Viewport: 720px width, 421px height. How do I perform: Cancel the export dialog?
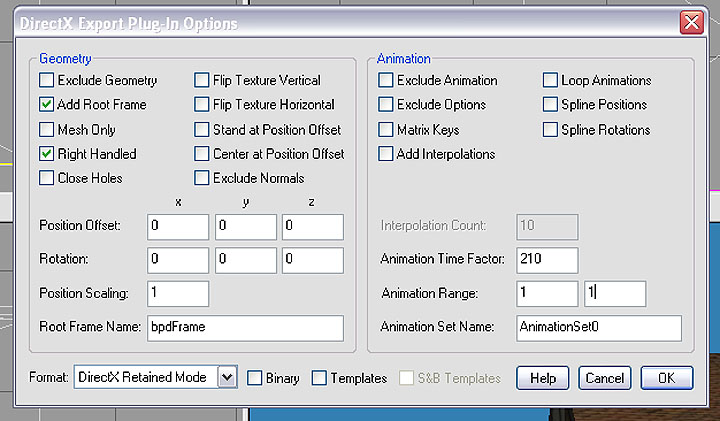click(x=605, y=378)
